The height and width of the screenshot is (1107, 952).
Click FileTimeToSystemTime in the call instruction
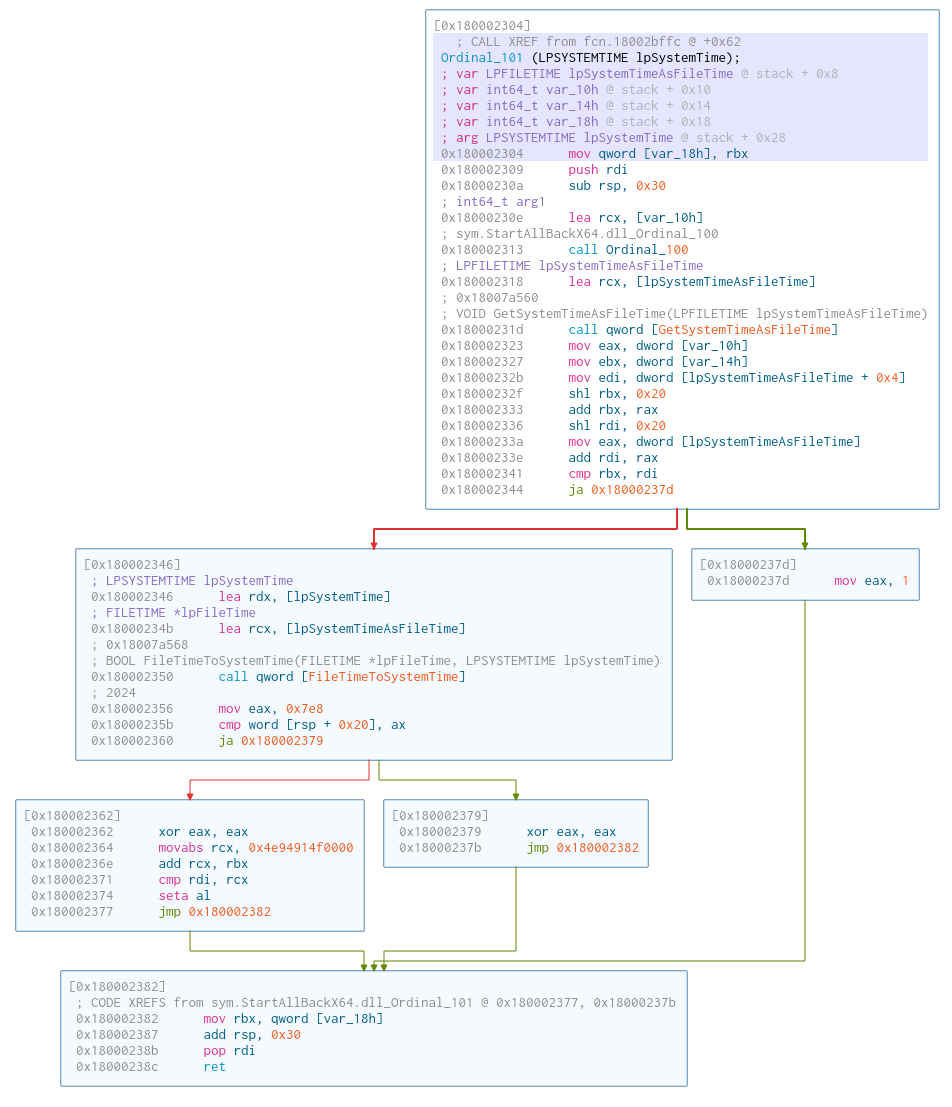386,677
